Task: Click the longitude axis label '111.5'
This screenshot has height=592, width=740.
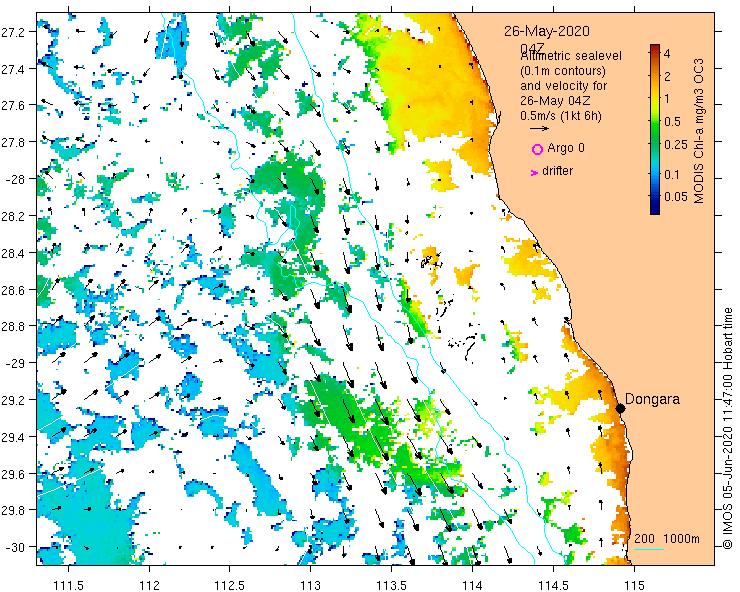Action: pos(69,586)
